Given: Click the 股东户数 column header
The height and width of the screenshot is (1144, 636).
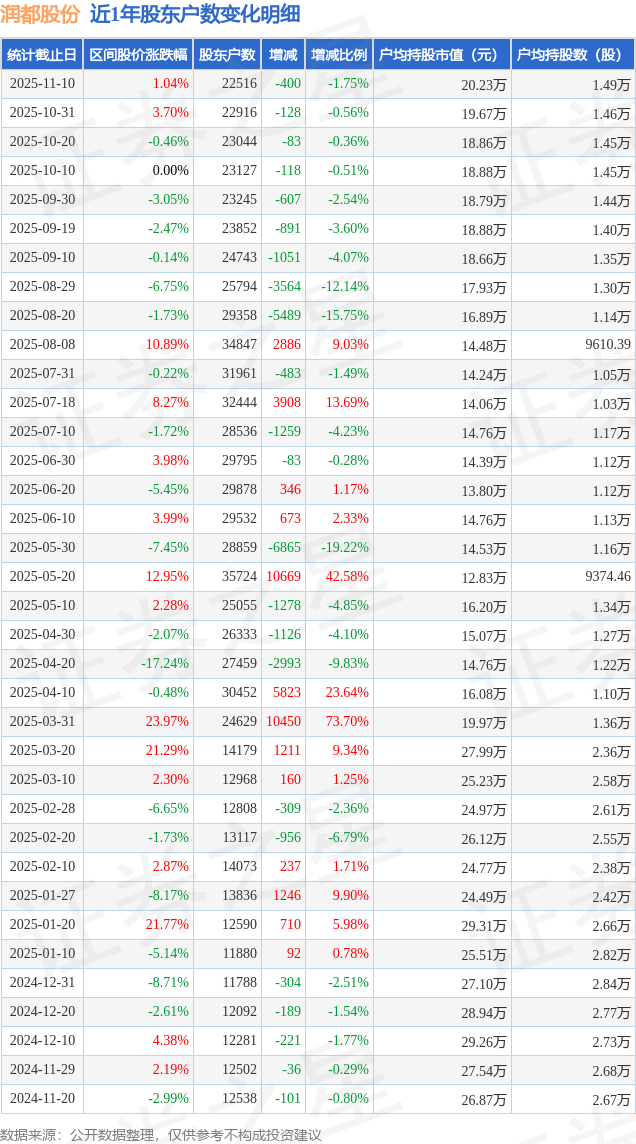Looking at the screenshot, I should tap(227, 55).
